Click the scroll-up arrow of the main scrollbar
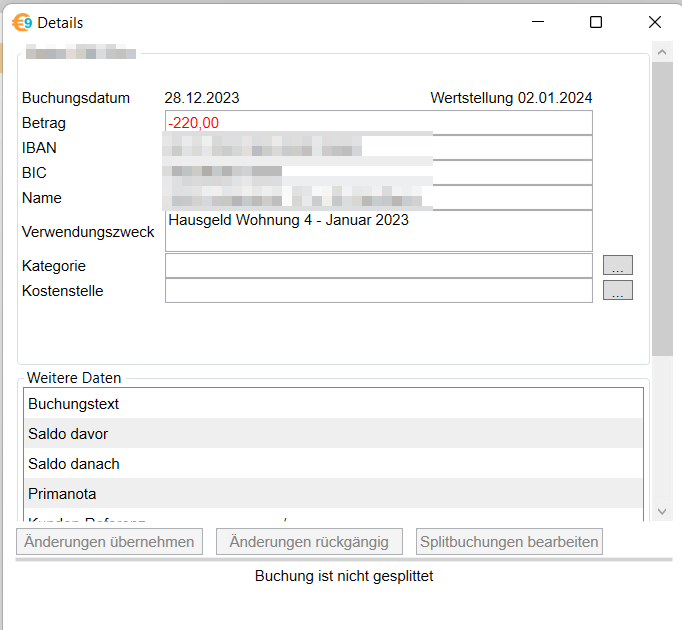682x630 pixels. pyautogui.click(x=661, y=50)
